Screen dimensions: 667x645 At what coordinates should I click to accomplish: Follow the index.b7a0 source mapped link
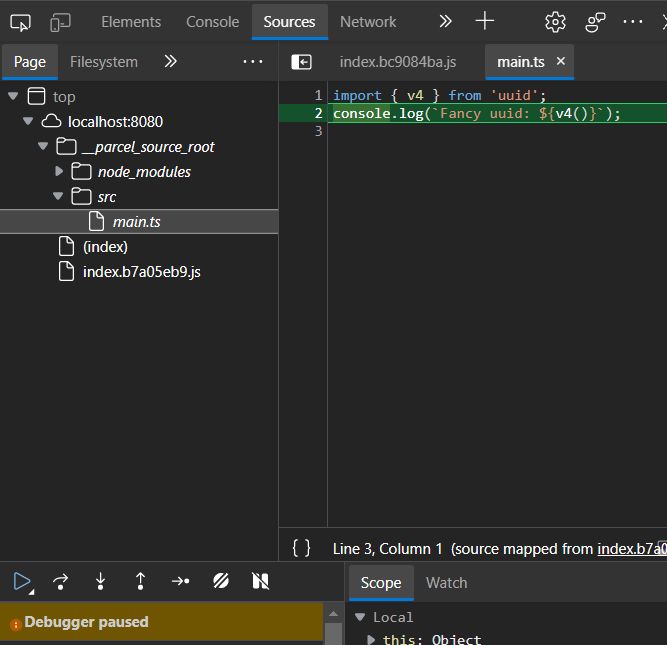point(632,549)
